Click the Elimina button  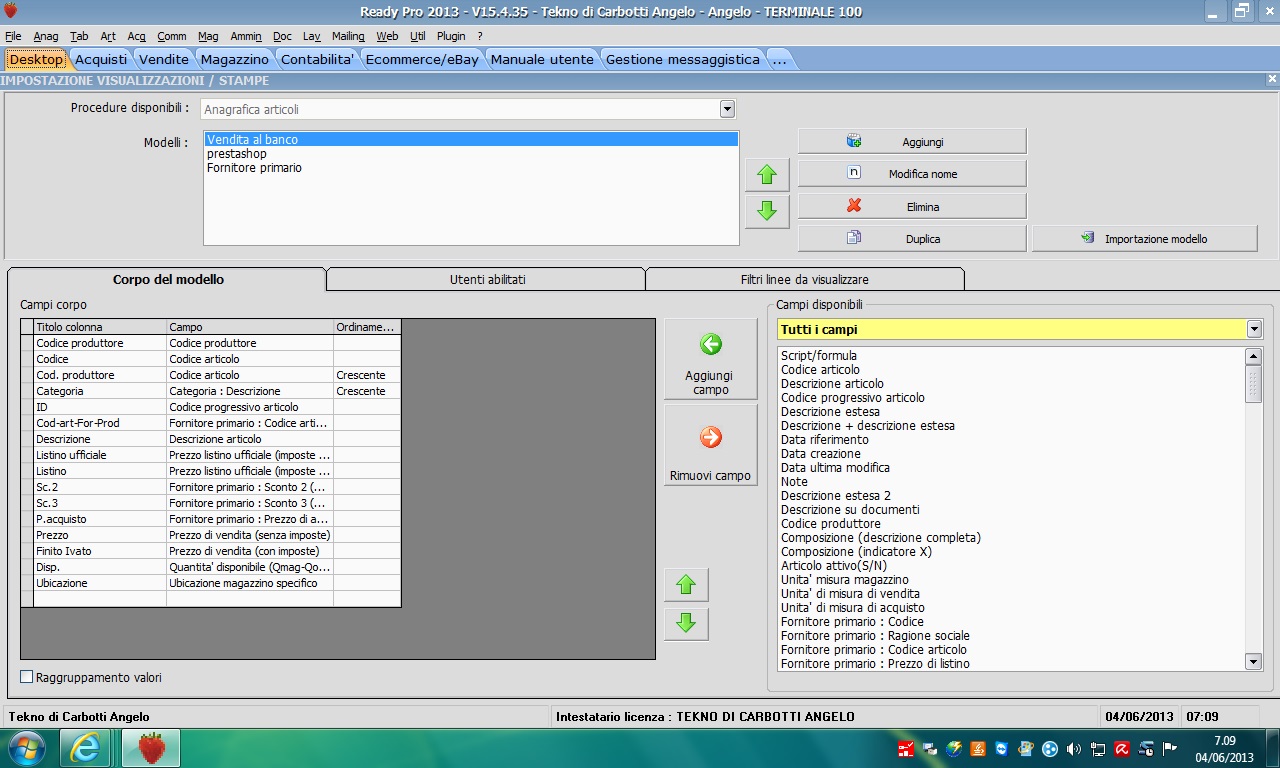[912, 206]
